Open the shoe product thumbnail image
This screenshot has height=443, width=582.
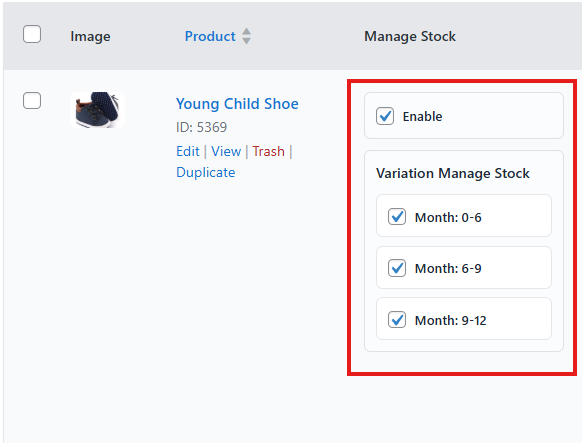pyautogui.click(x=98, y=110)
